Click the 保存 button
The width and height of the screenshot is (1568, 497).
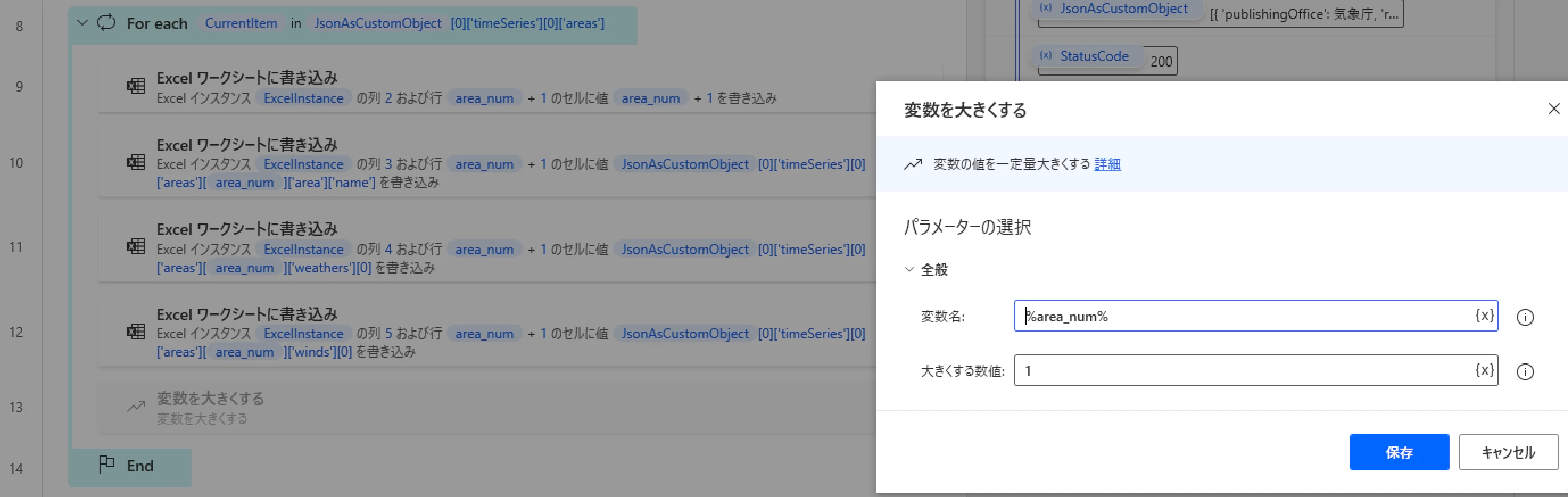pyautogui.click(x=1399, y=452)
